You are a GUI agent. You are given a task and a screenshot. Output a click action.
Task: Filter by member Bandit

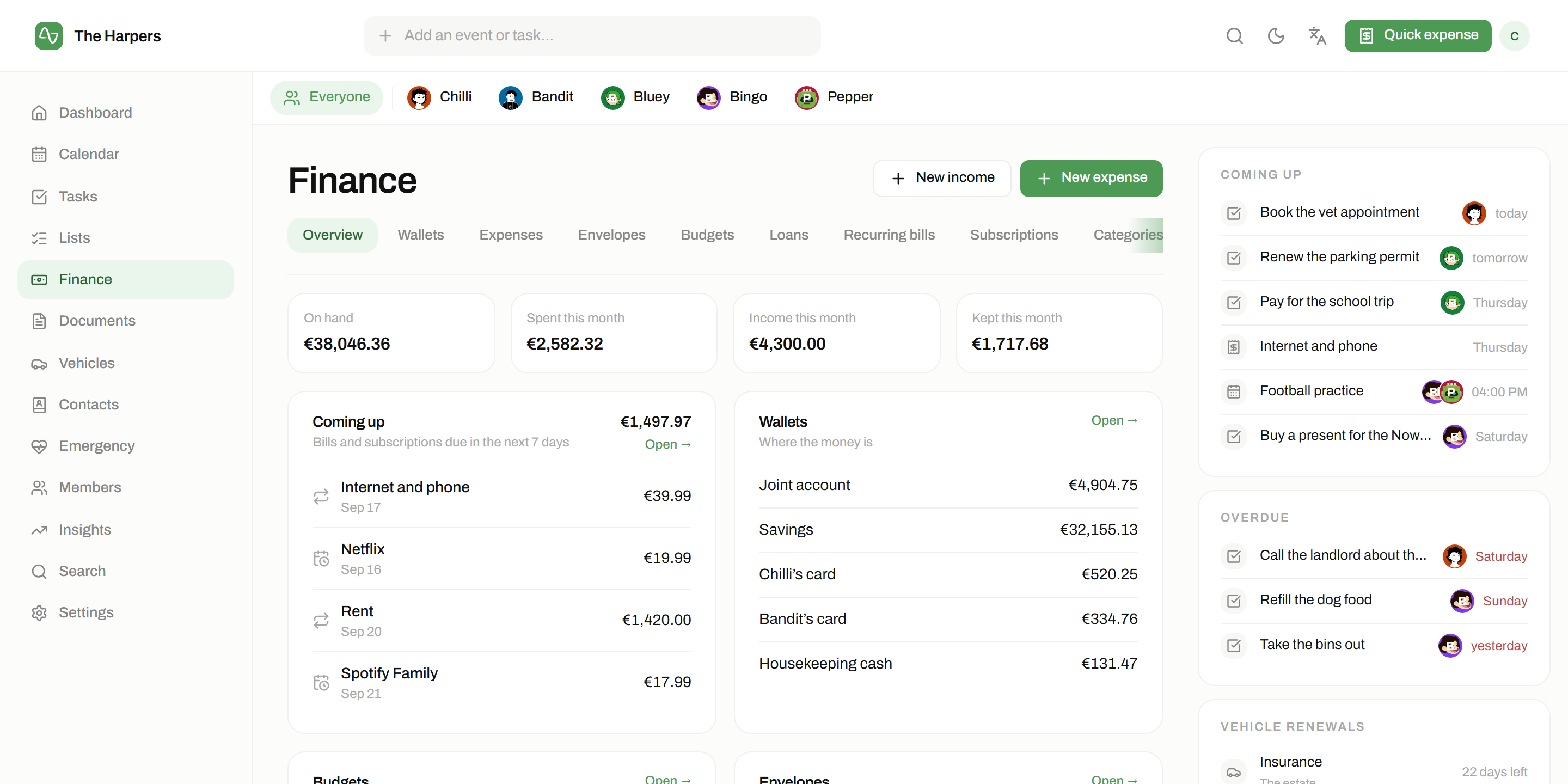click(x=536, y=97)
